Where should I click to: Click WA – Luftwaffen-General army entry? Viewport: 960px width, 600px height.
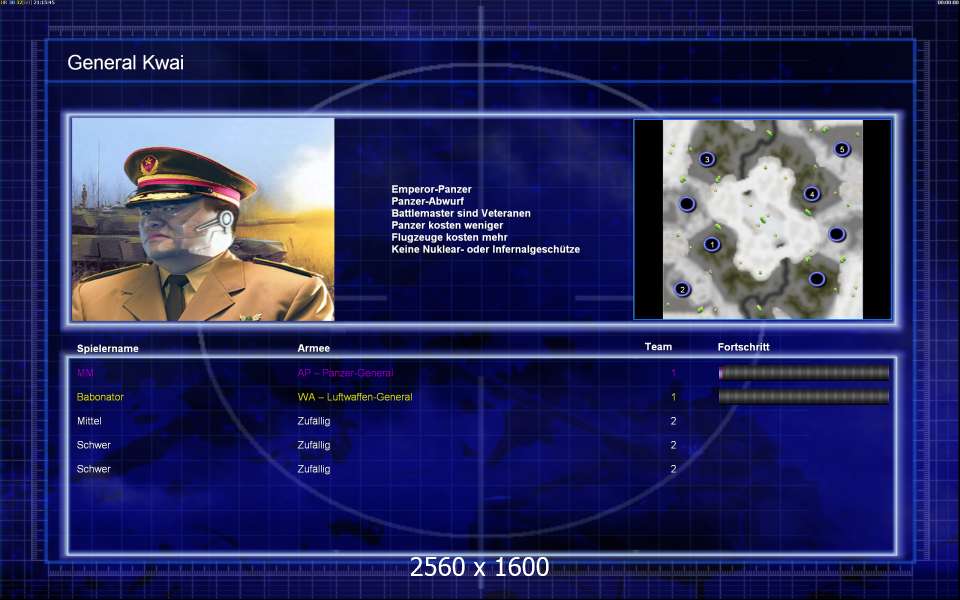[355, 397]
